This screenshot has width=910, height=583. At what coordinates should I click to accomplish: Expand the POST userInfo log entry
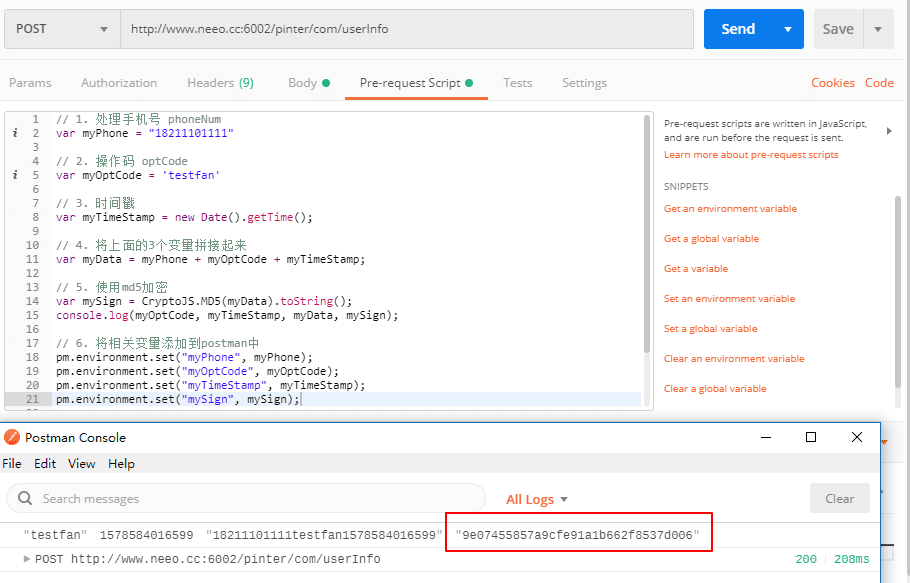tap(27, 559)
